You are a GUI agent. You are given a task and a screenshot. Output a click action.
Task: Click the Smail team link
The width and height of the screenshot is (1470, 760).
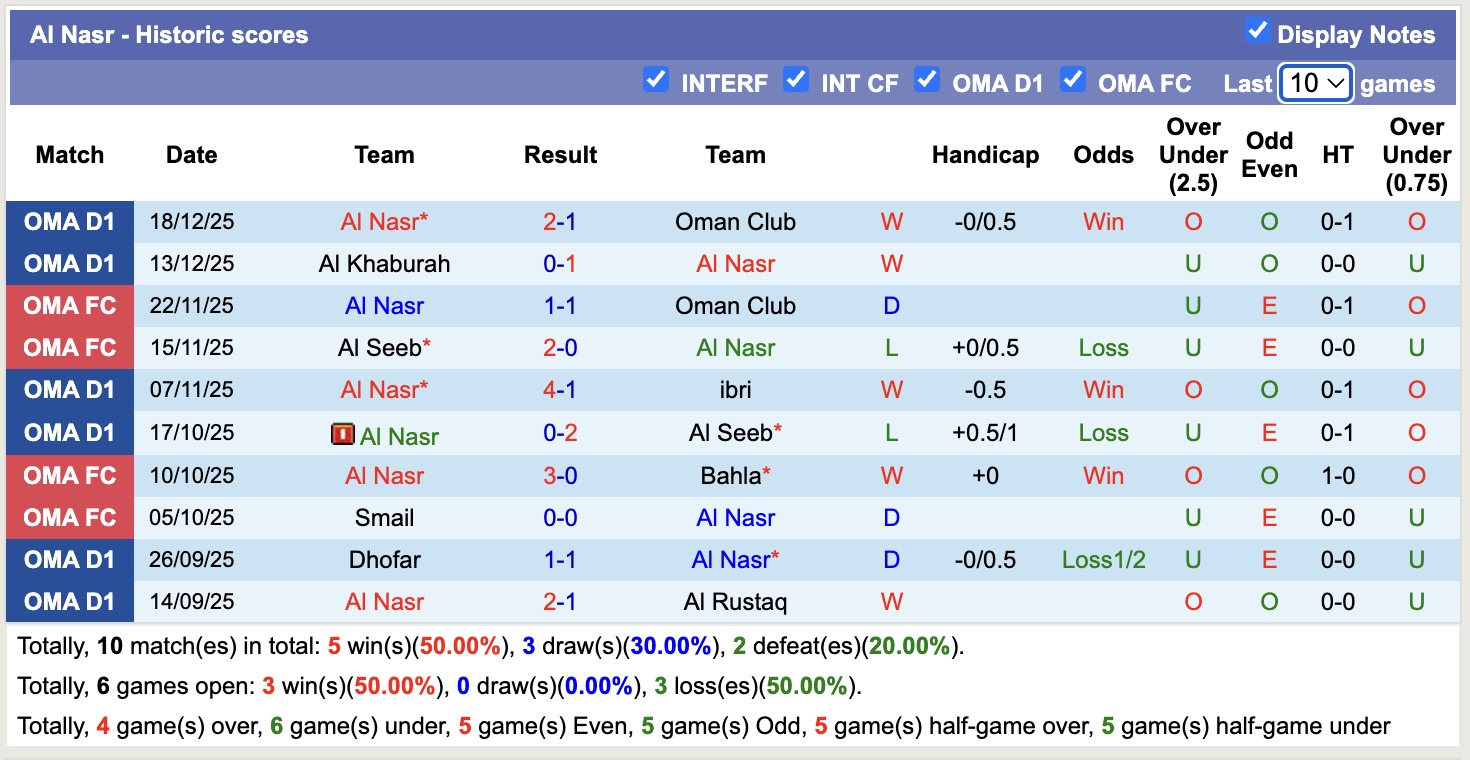tap(384, 517)
